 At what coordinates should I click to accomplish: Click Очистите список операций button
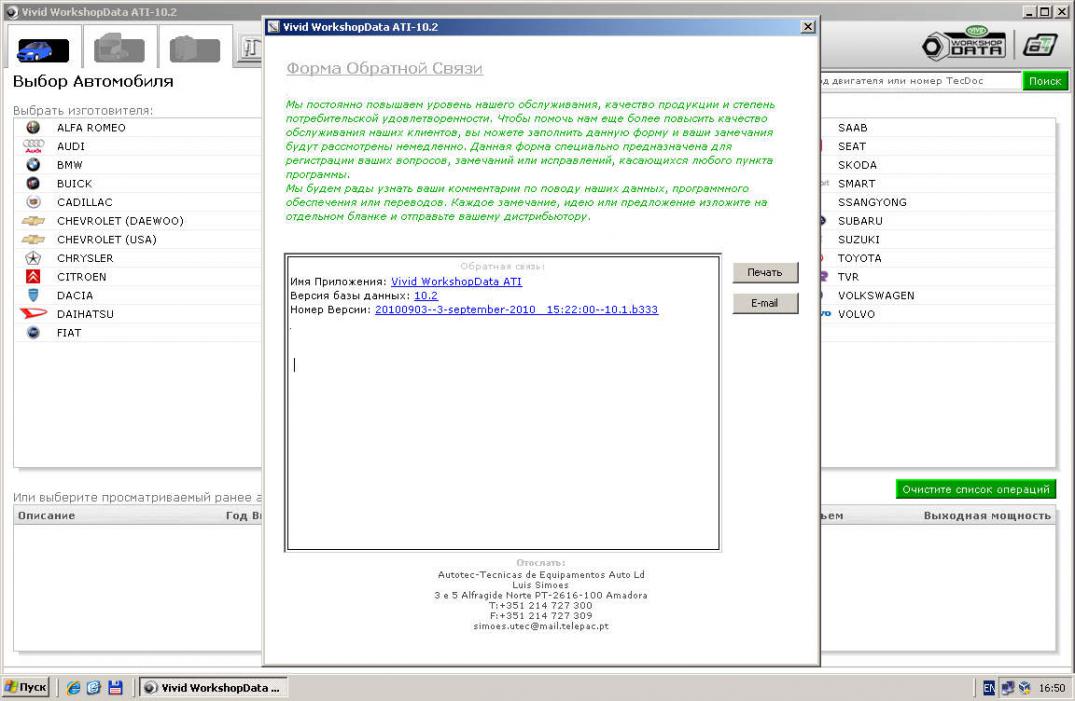coord(976,489)
